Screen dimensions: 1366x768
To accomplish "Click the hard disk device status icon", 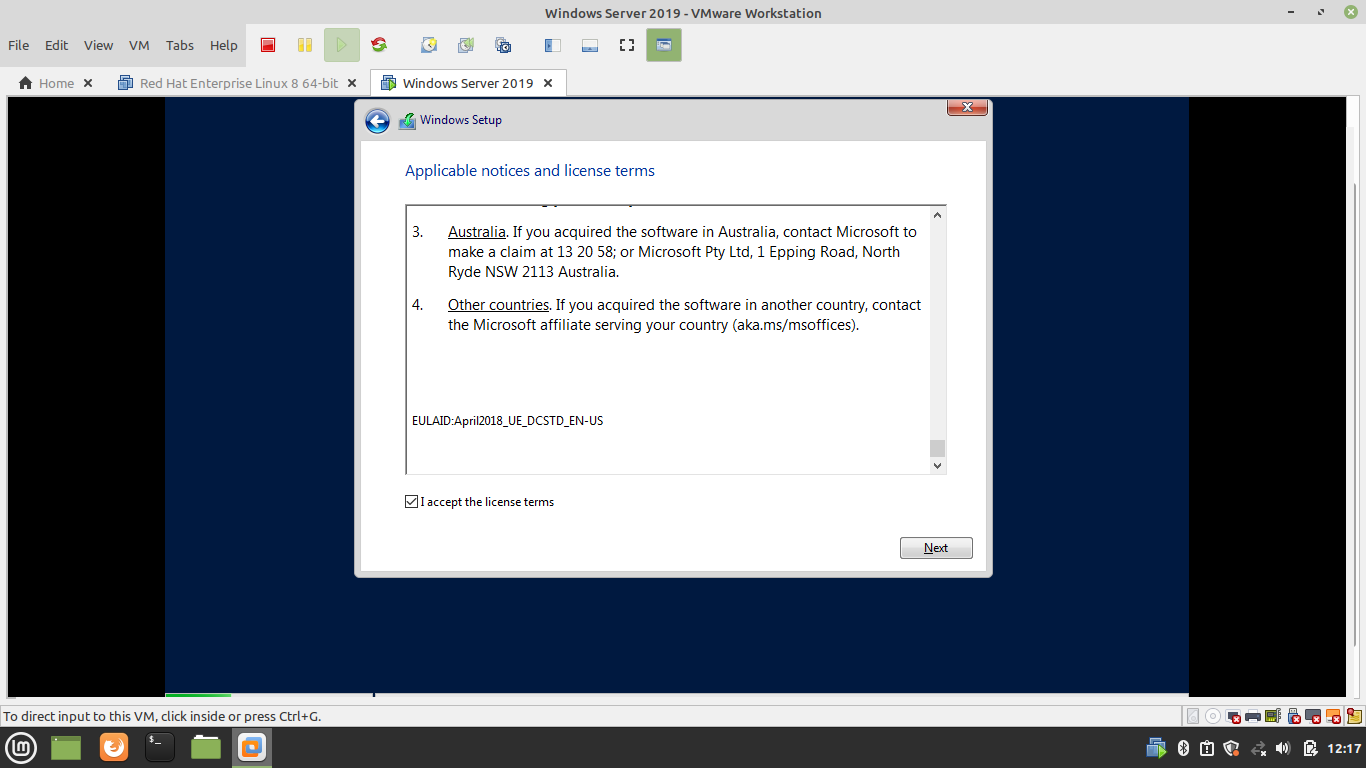I will click(x=1193, y=716).
